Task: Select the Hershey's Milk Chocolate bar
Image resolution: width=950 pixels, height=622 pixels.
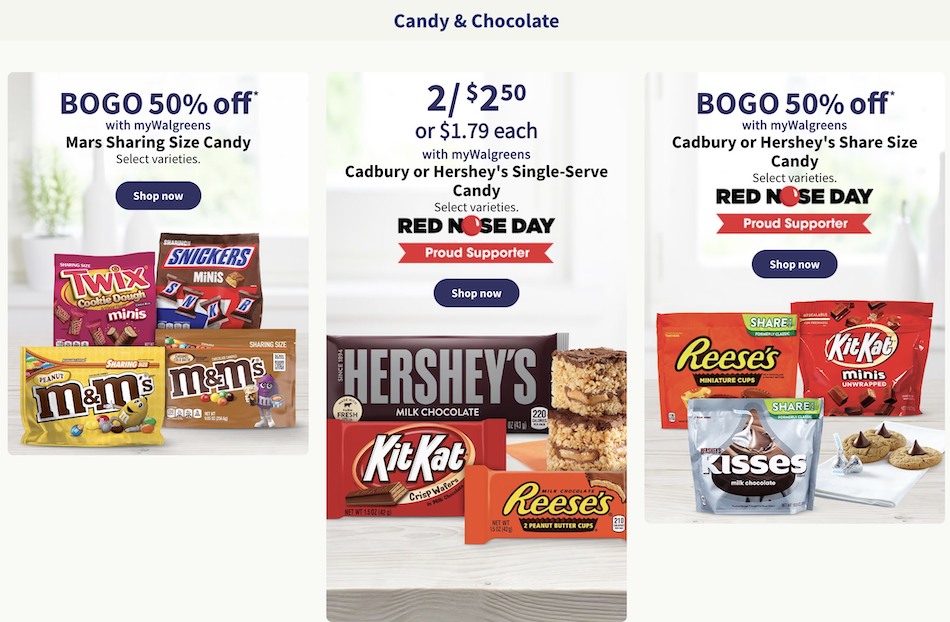Action: [441, 377]
